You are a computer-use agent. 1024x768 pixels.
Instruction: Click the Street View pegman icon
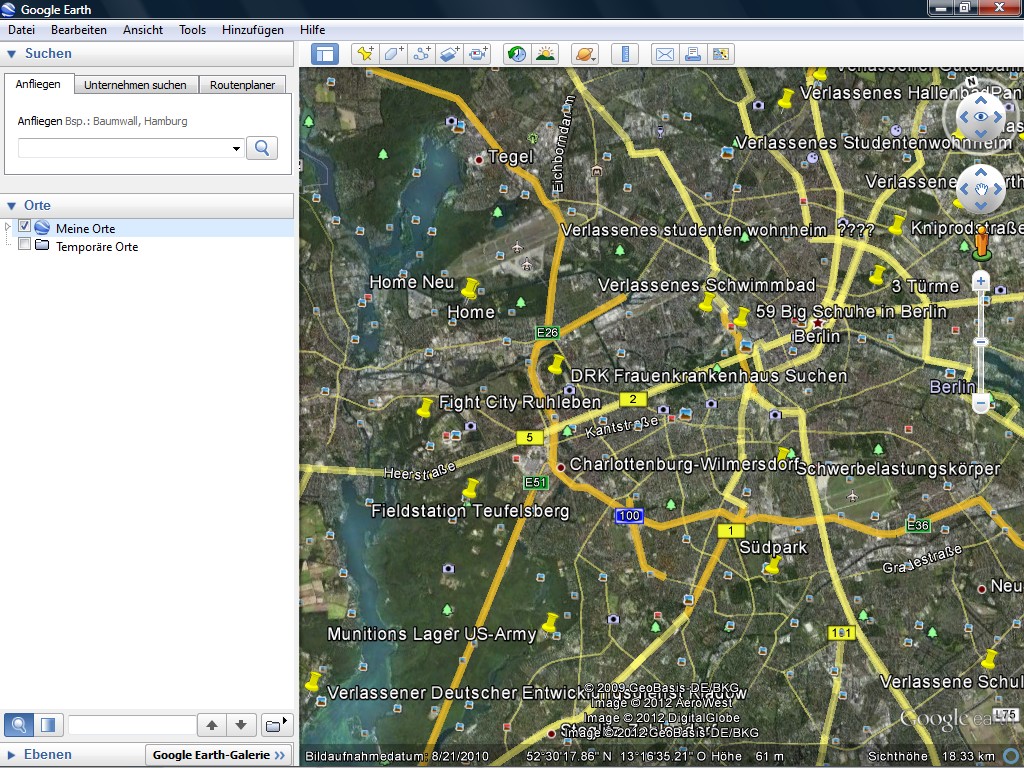click(x=981, y=243)
